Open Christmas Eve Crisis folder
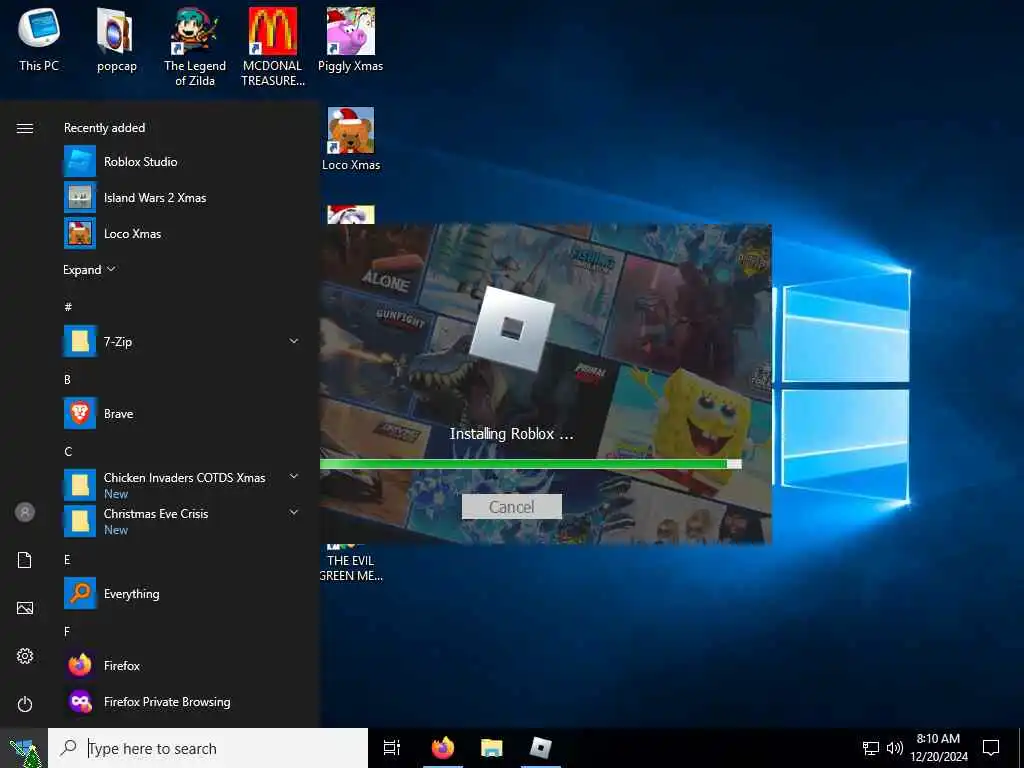Screen dimensions: 1024x768 point(182,521)
